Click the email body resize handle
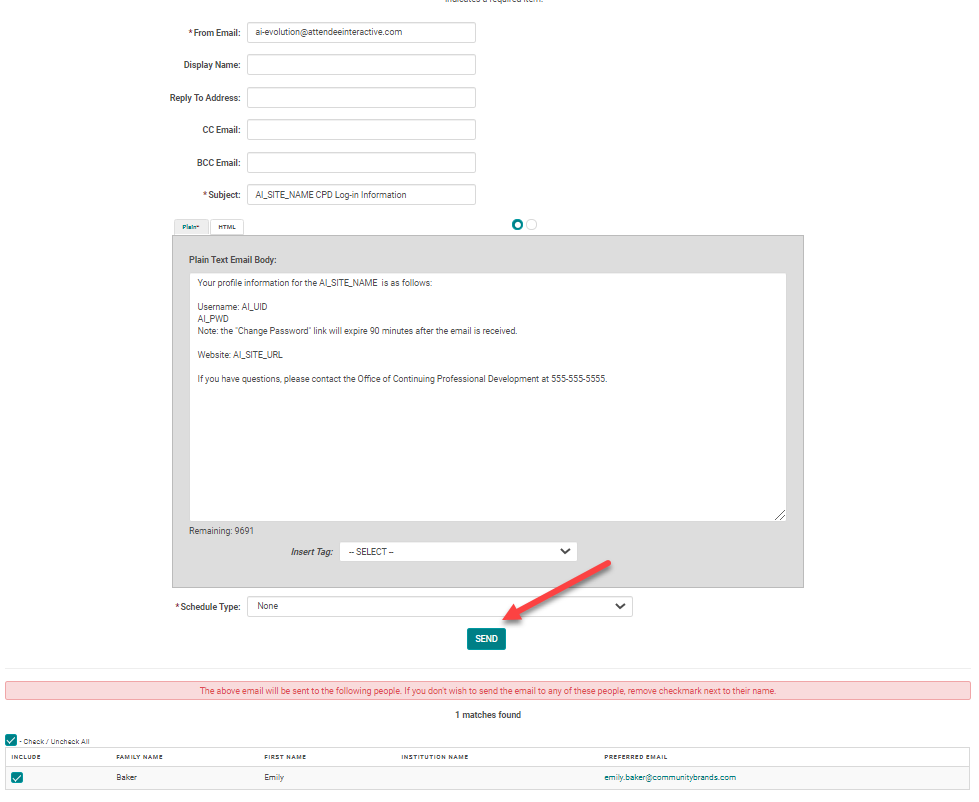The image size is (979, 802). click(x=780, y=515)
